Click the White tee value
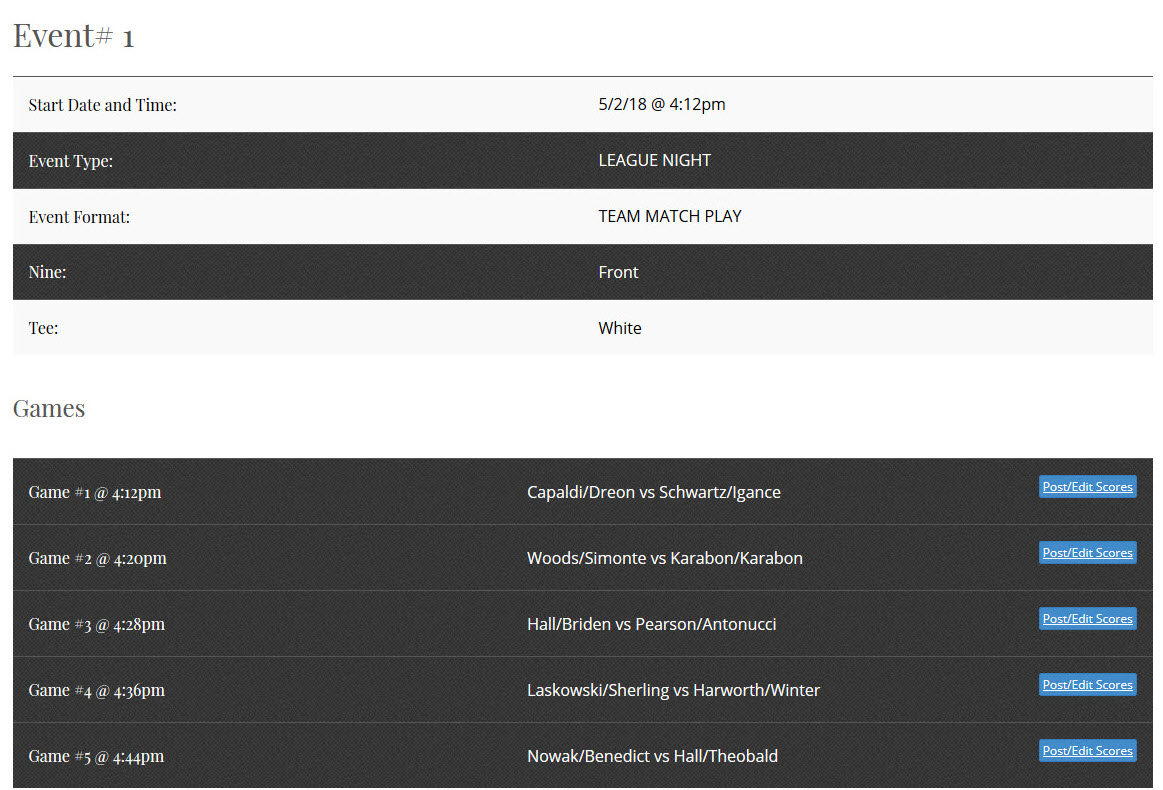Image resolution: width=1163 pixels, height=790 pixels. (x=619, y=328)
